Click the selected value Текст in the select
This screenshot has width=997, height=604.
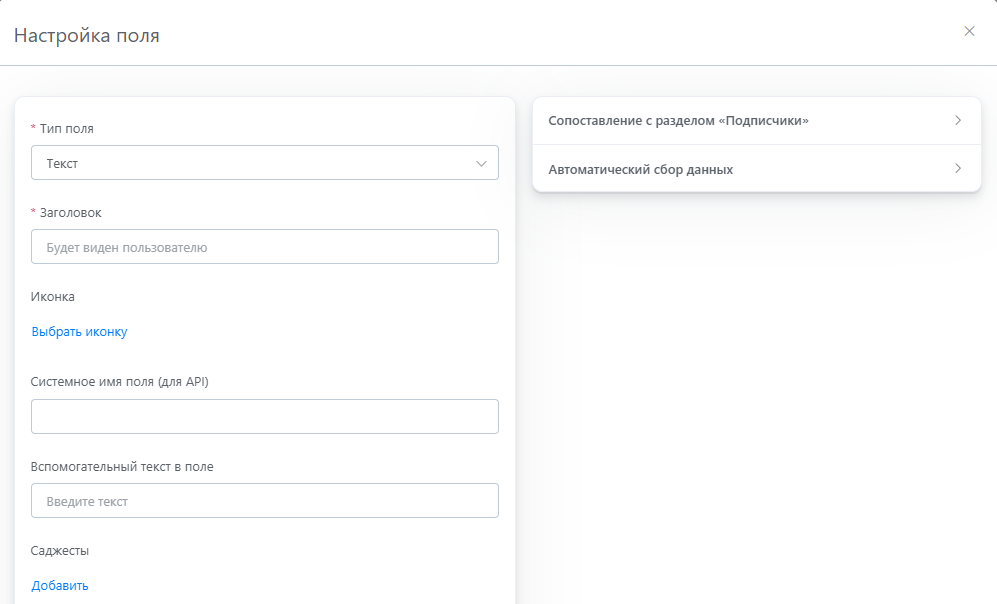(x=62, y=163)
